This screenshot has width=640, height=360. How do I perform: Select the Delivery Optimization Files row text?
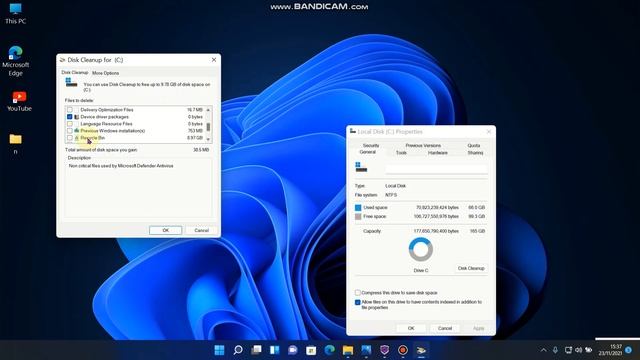coord(107,110)
